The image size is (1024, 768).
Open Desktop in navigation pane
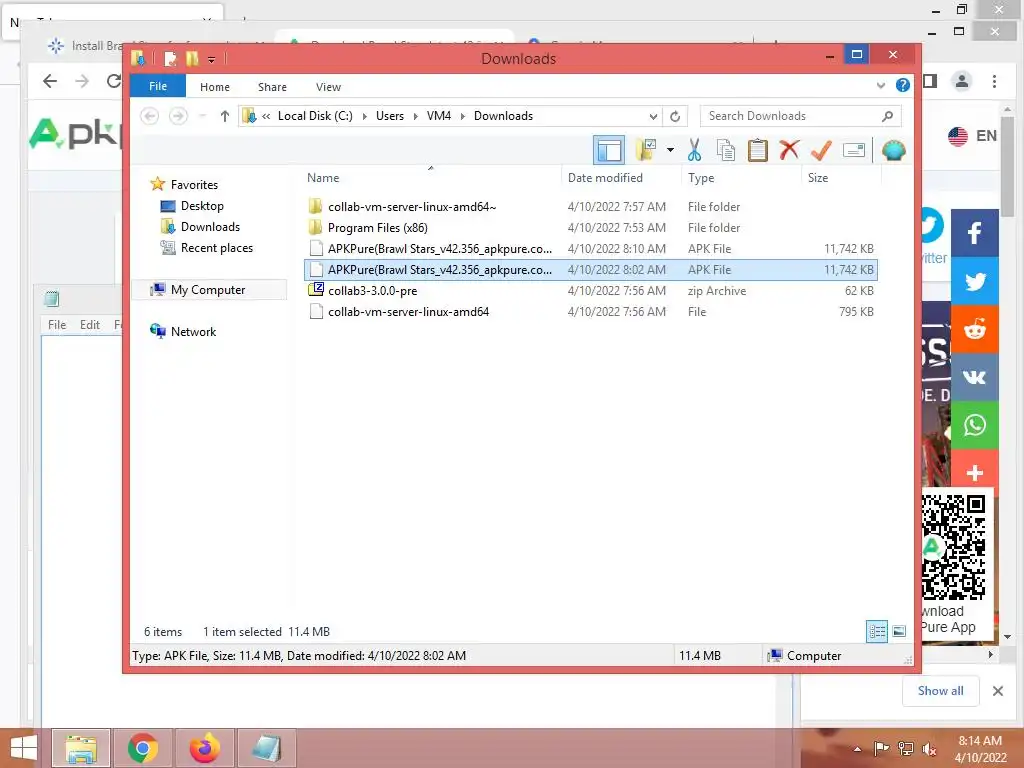tap(202, 206)
